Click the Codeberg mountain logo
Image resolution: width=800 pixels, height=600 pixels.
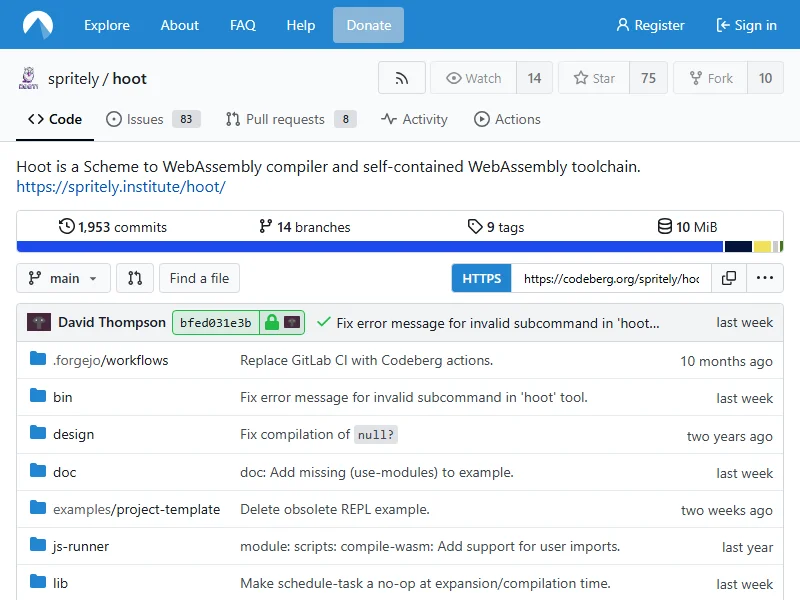click(39, 25)
